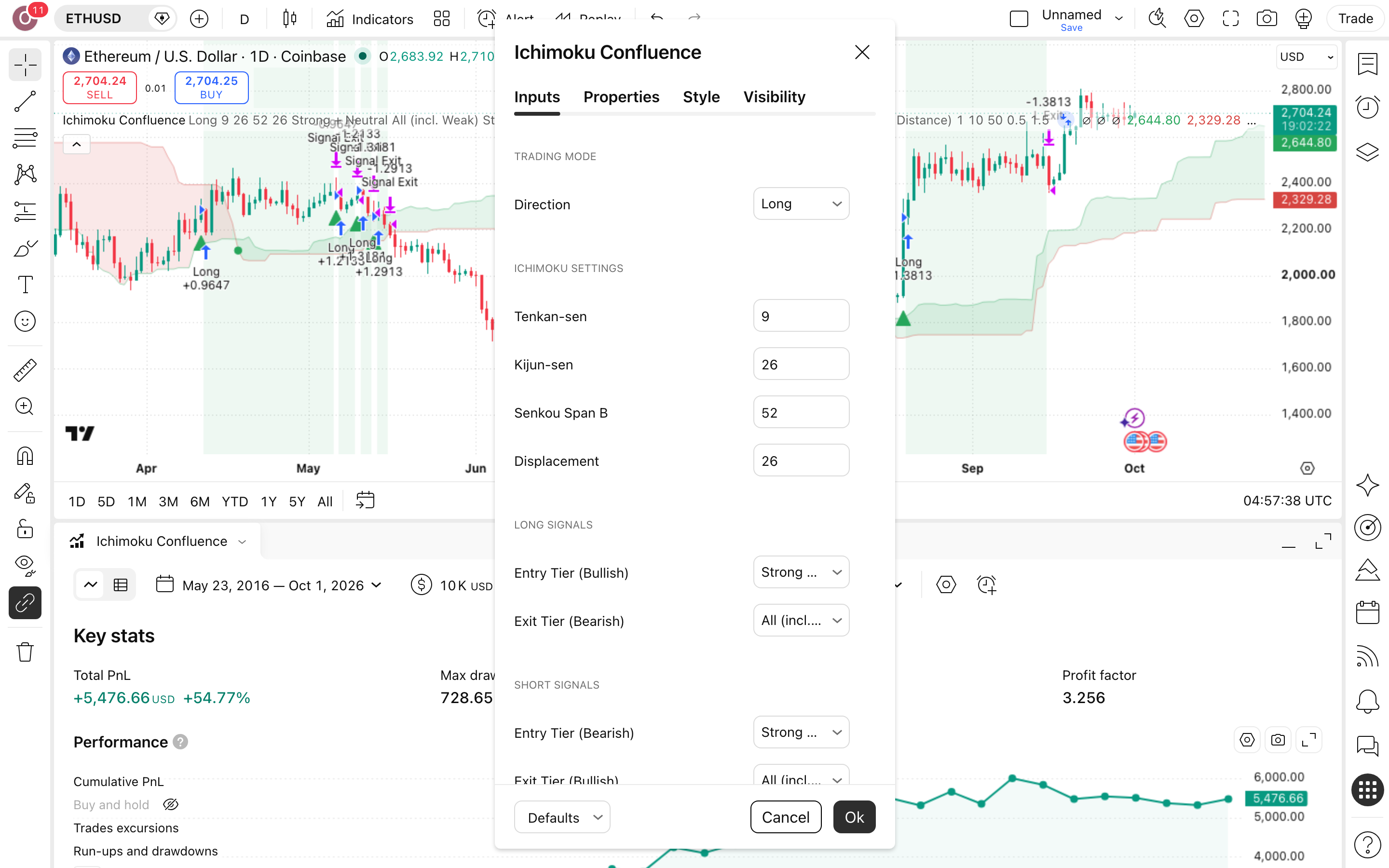Activate the zoom in tool

coord(25,407)
